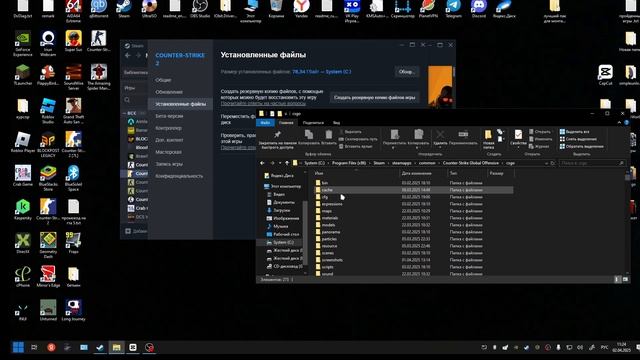Click the Steam icon on the taskbar
Screen dimensions: 640x360
coord(100,347)
